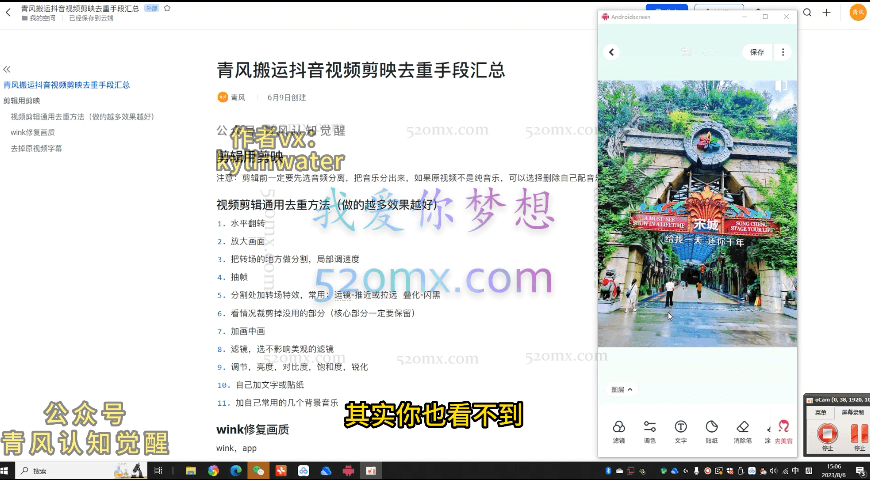The width and height of the screenshot is (870, 480).
Task: Open the three-dot more menu beside 保存
Action: (x=783, y=52)
